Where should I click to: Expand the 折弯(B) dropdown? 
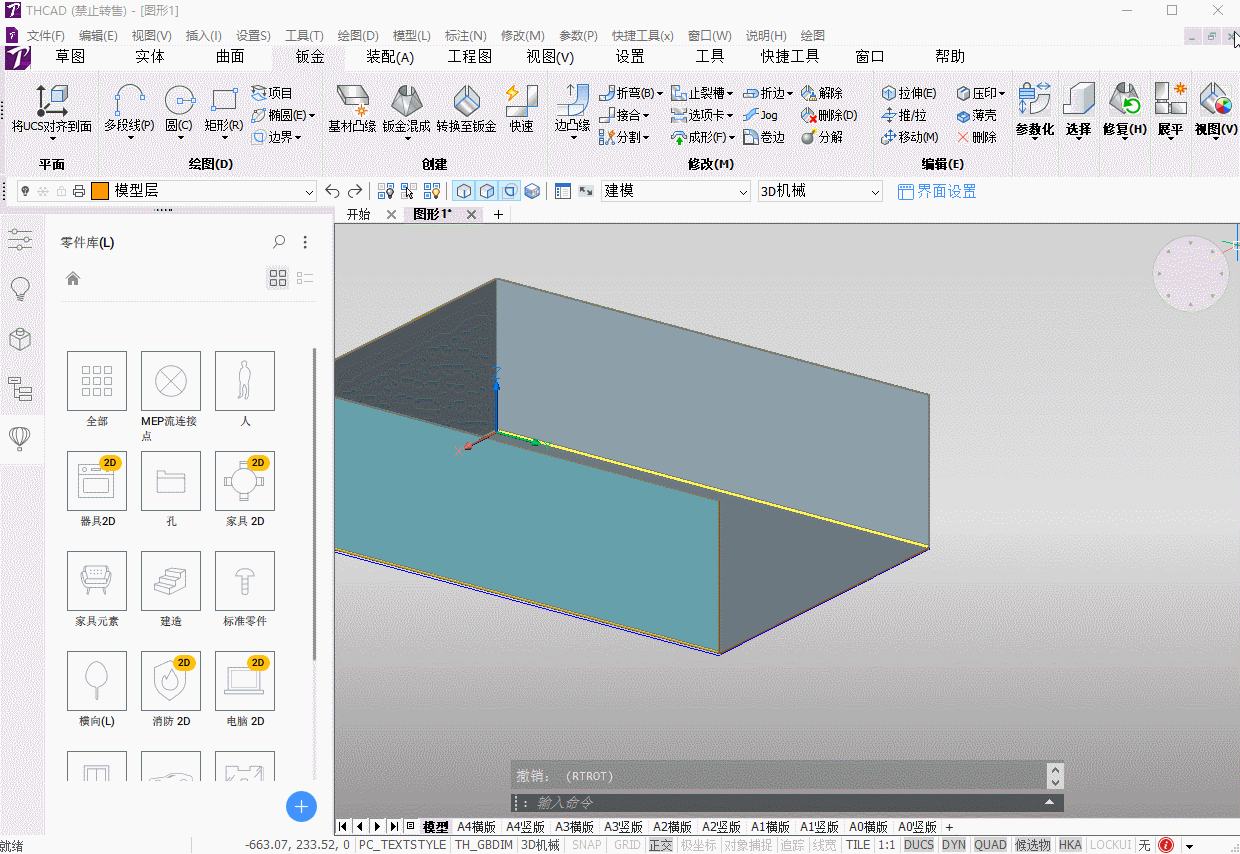(x=660, y=93)
